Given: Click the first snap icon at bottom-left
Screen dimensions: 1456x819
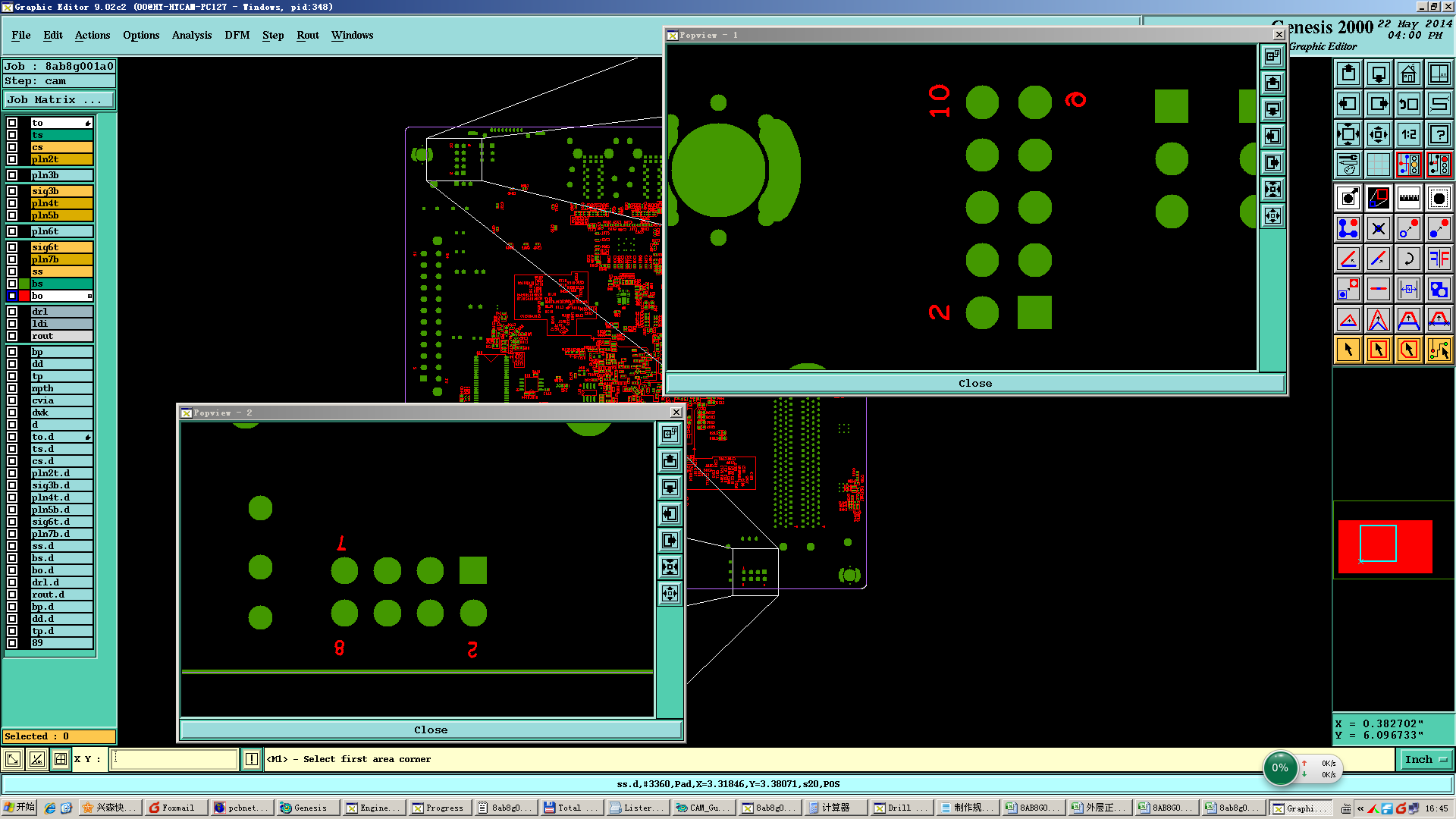Looking at the screenshot, I should tap(13, 759).
